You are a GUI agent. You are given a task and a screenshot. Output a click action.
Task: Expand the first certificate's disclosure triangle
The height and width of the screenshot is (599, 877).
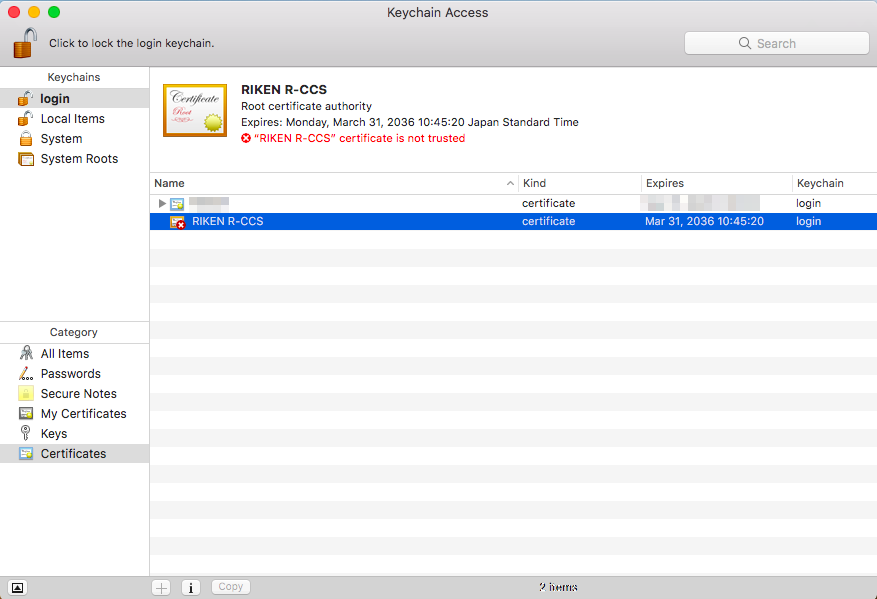point(162,203)
